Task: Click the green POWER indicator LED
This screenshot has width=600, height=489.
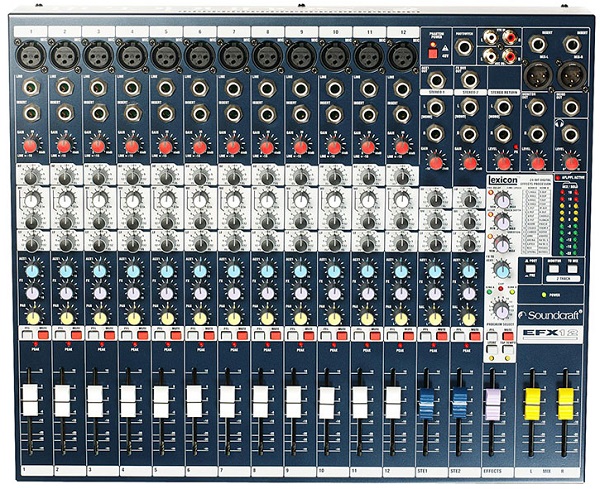Action: pyautogui.click(x=543, y=295)
